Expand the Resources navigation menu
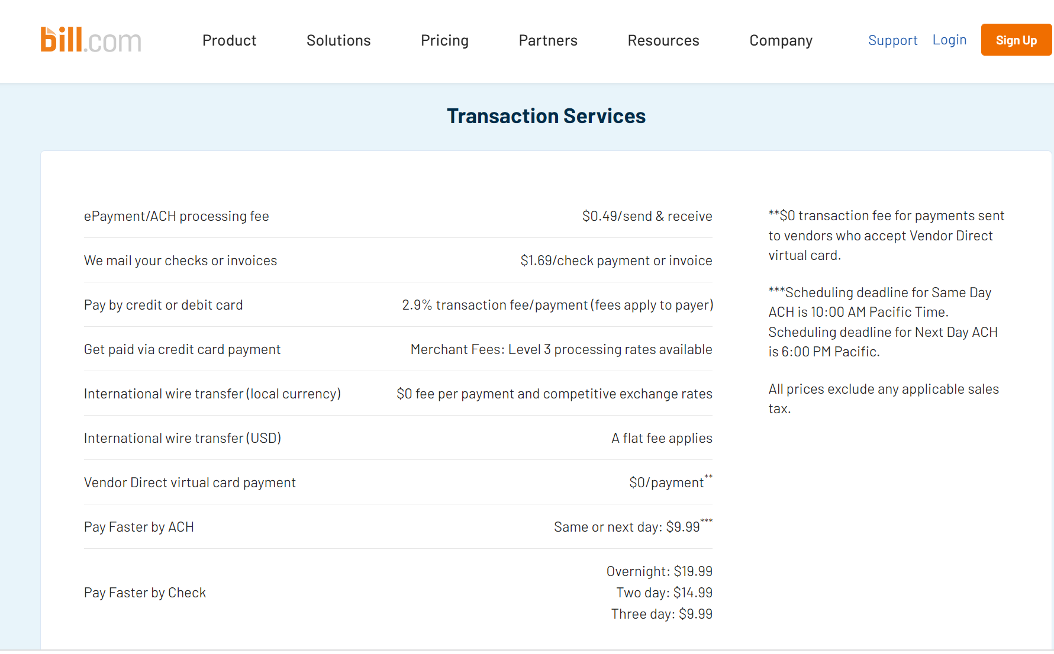 coord(663,40)
